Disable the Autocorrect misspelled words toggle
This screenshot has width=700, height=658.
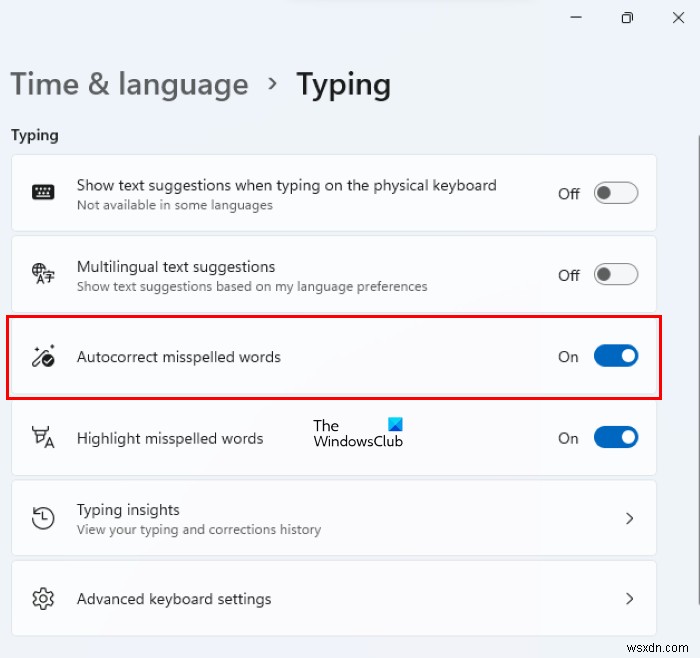616,356
